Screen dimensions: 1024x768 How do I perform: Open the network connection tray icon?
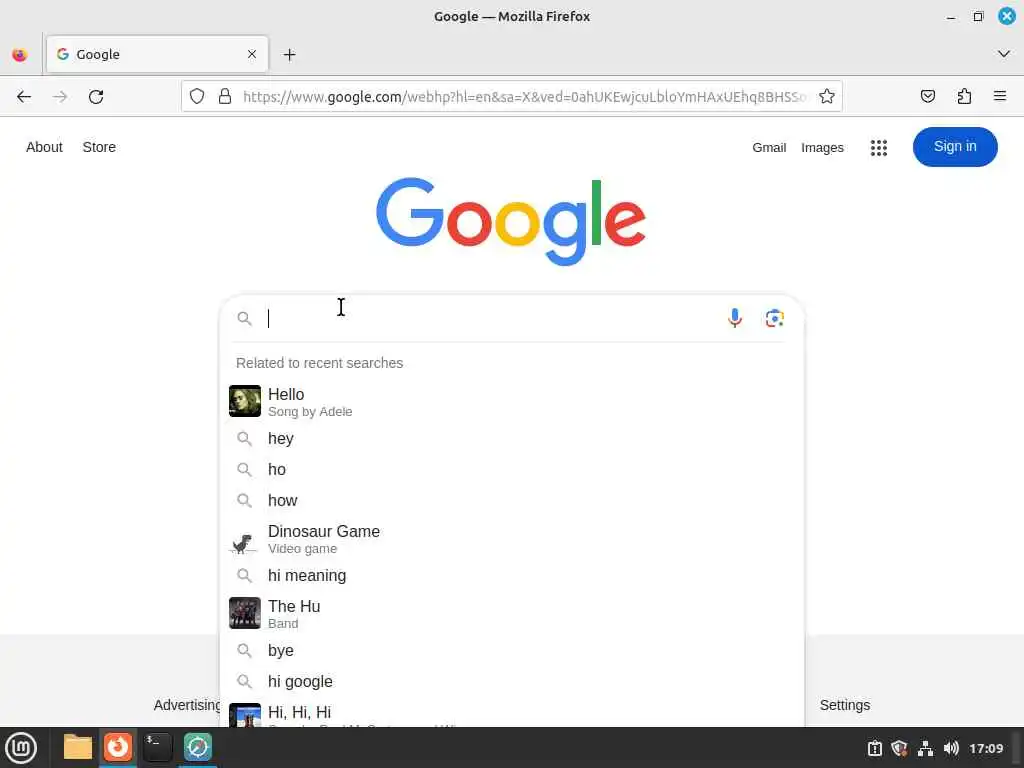pyautogui.click(x=925, y=748)
